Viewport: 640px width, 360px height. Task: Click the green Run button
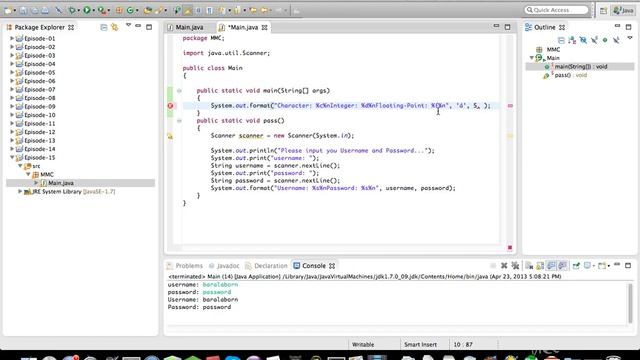(87, 10)
